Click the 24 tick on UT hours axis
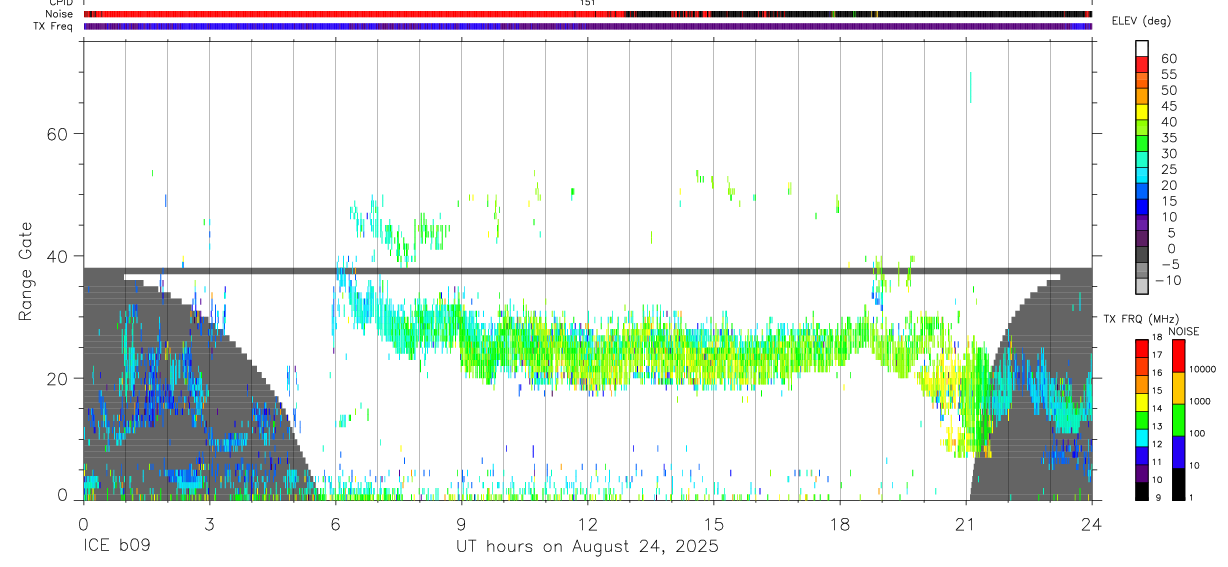This screenshot has width=1228, height=567. click(x=1091, y=524)
